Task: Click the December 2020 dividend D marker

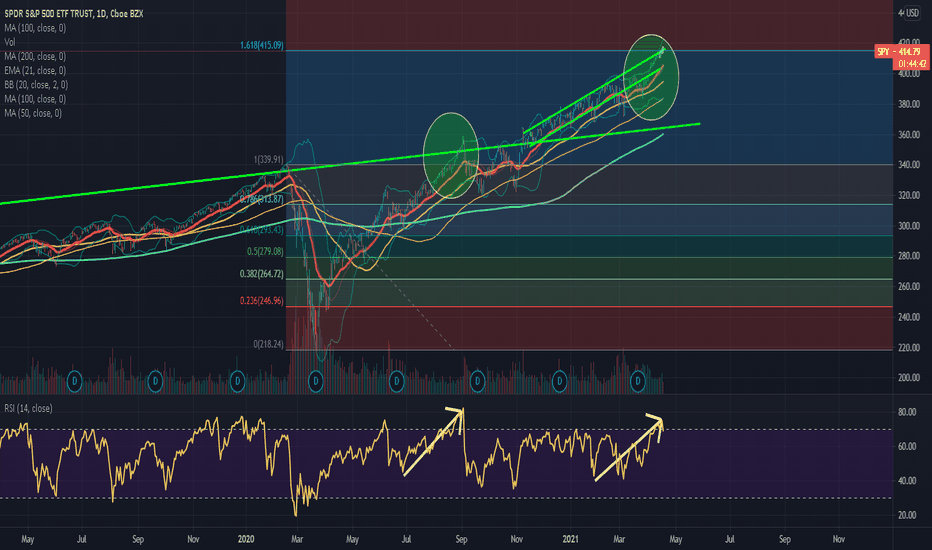Action: pyautogui.click(x=559, y=381)
